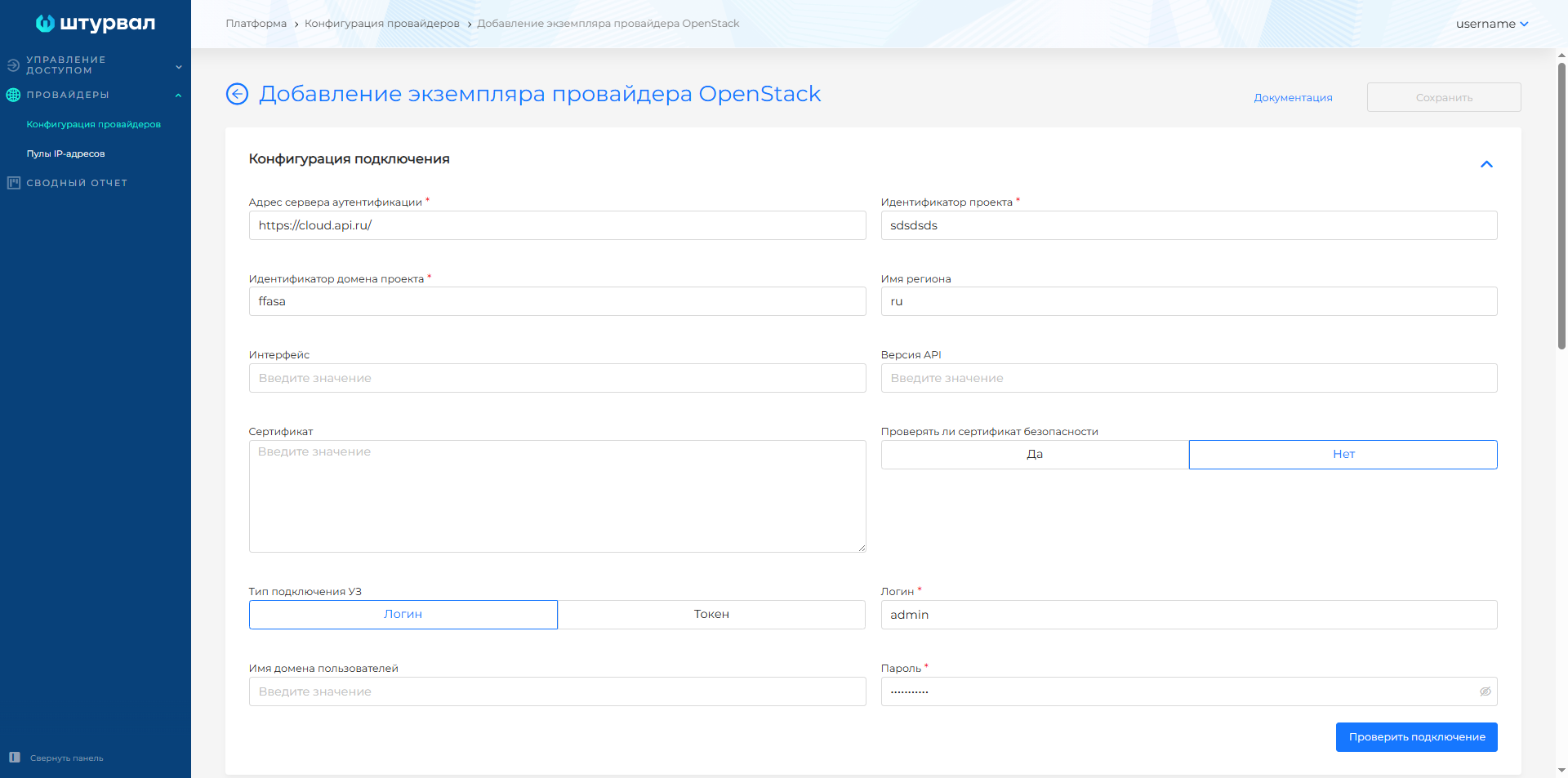Select Да for certificate verification

point(1034,454)
